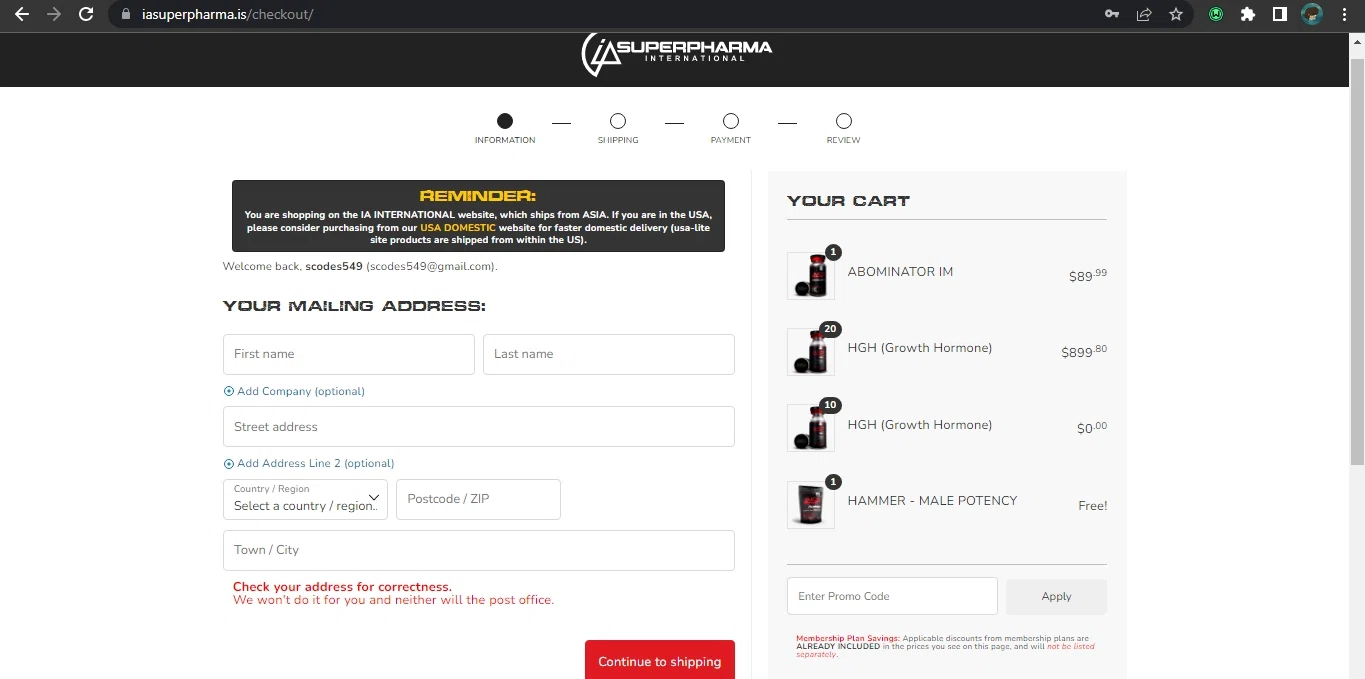This screenshot has height=679, width=1365.
Task: Click the $899.80 price
Action: [1084, 351]
